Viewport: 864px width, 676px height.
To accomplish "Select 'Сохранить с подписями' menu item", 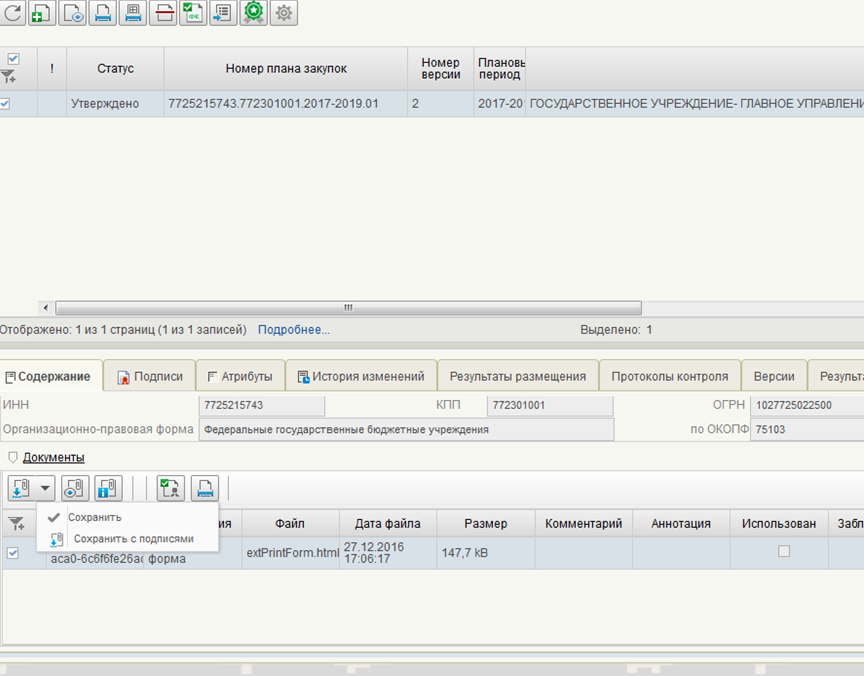I will point(133,538).
